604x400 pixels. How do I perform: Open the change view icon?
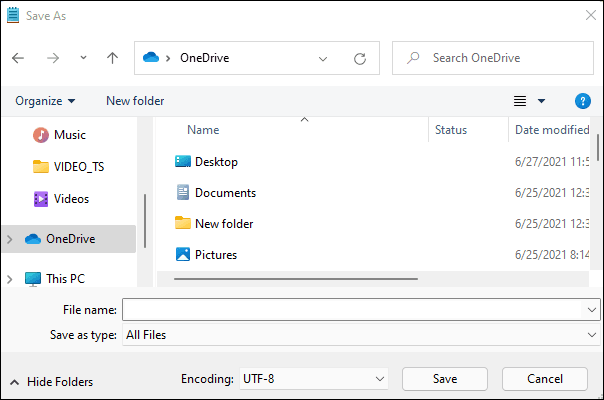click(x=520, y=101)
